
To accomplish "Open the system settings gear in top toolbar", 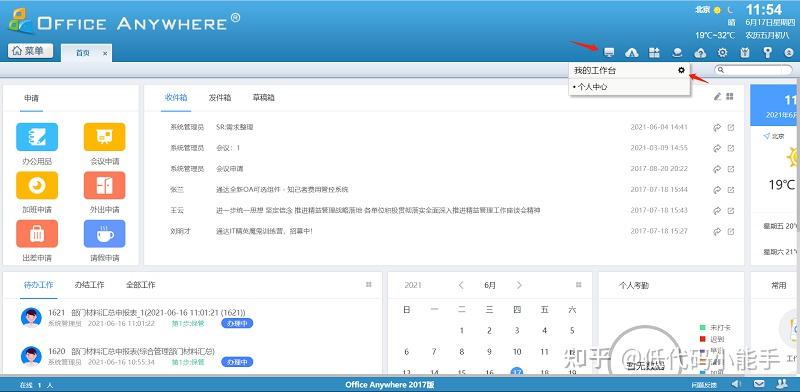I will click(722, 53).
